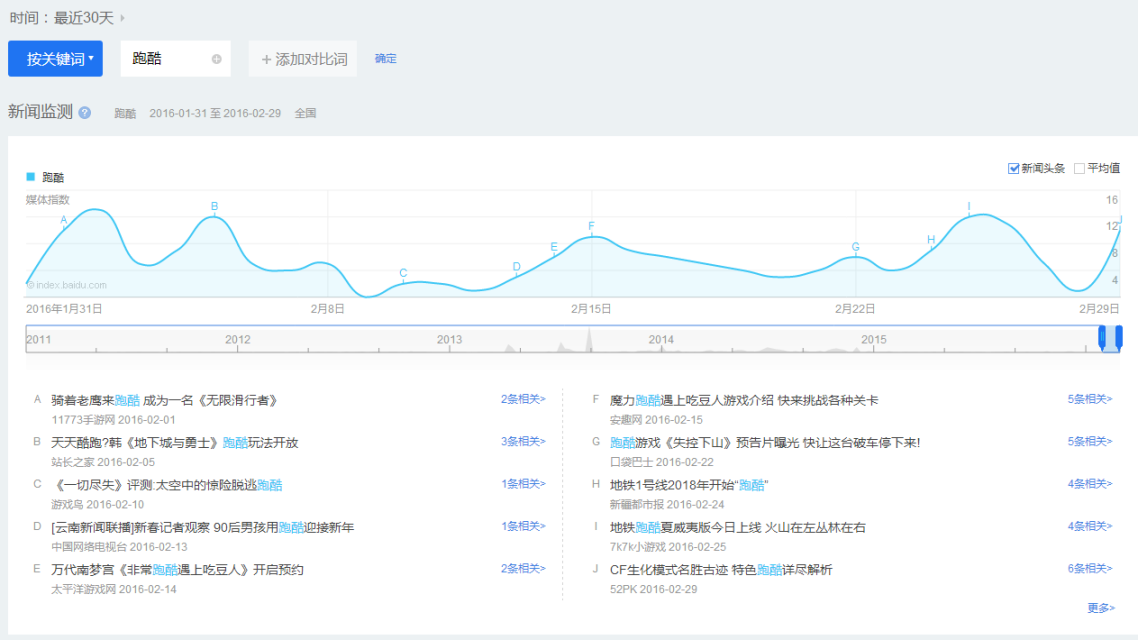Click the help icon beside 新闻监测
Viewport: 1138px width, 640px height.
point(85,113)
